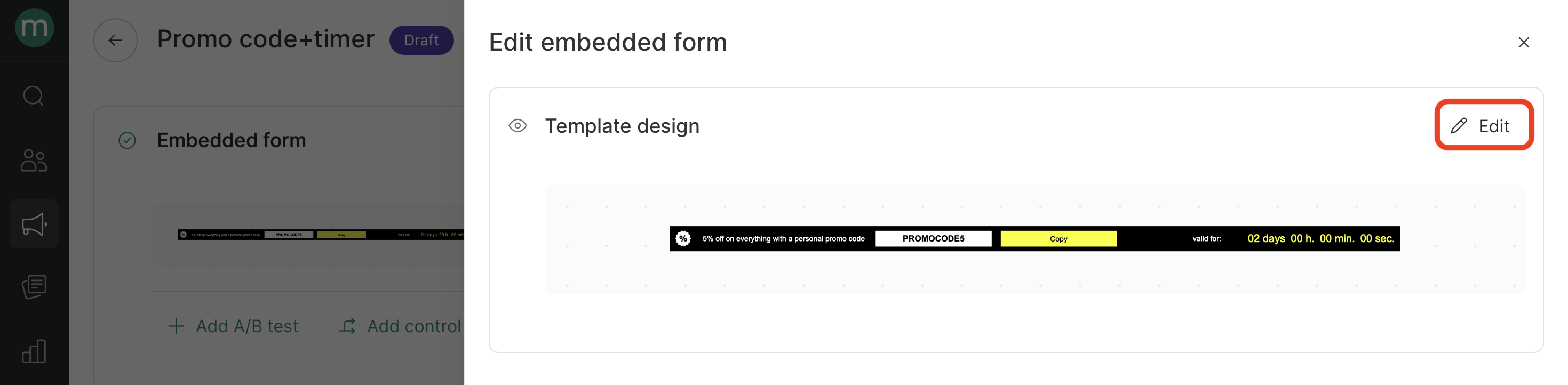Image resolution: width=1568 pixels, height=385 pixels.
Task: Click the yellow Copy button in preview
Action: [1058, 239]
